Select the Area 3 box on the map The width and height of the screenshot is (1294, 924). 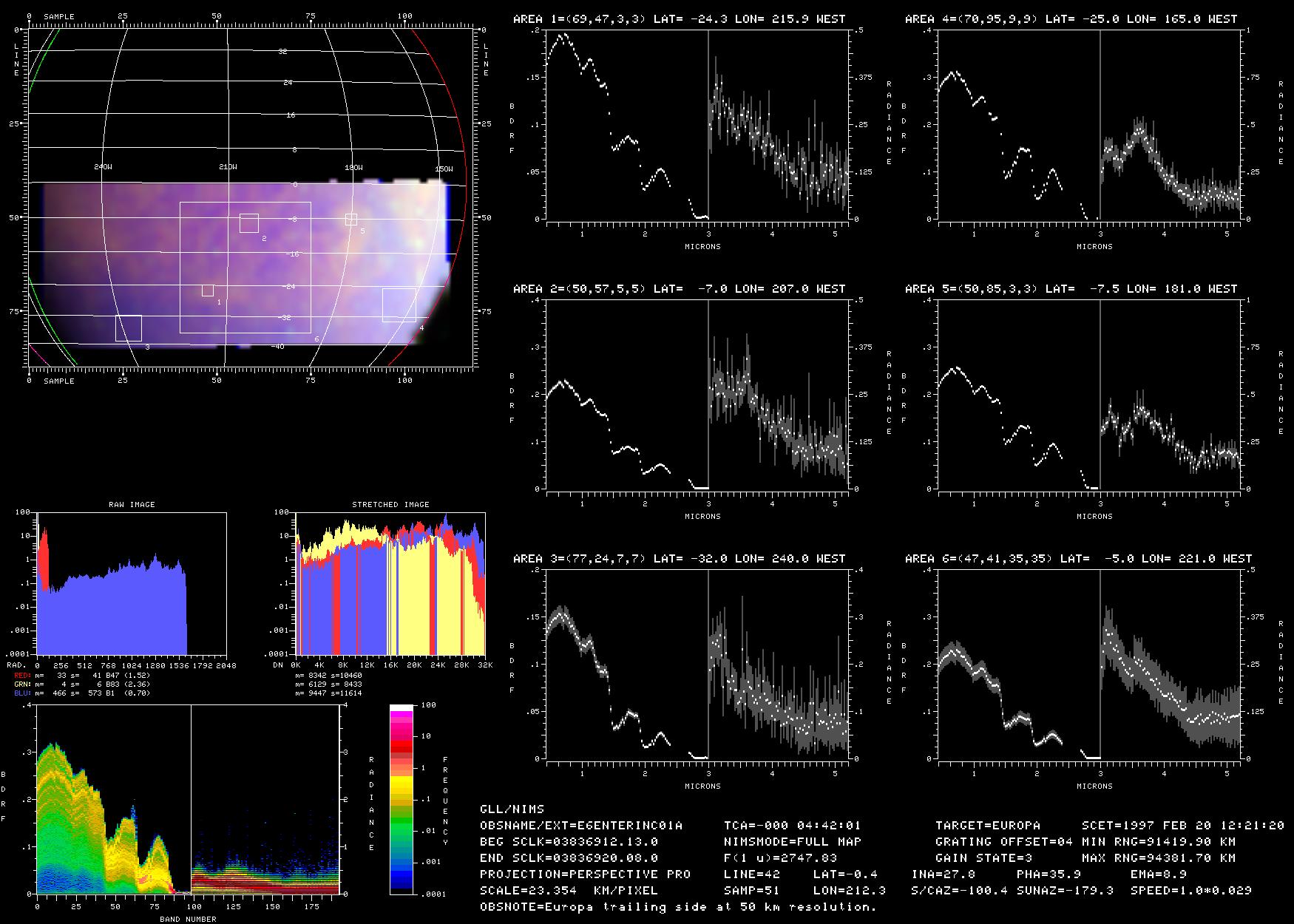point(129,328)
